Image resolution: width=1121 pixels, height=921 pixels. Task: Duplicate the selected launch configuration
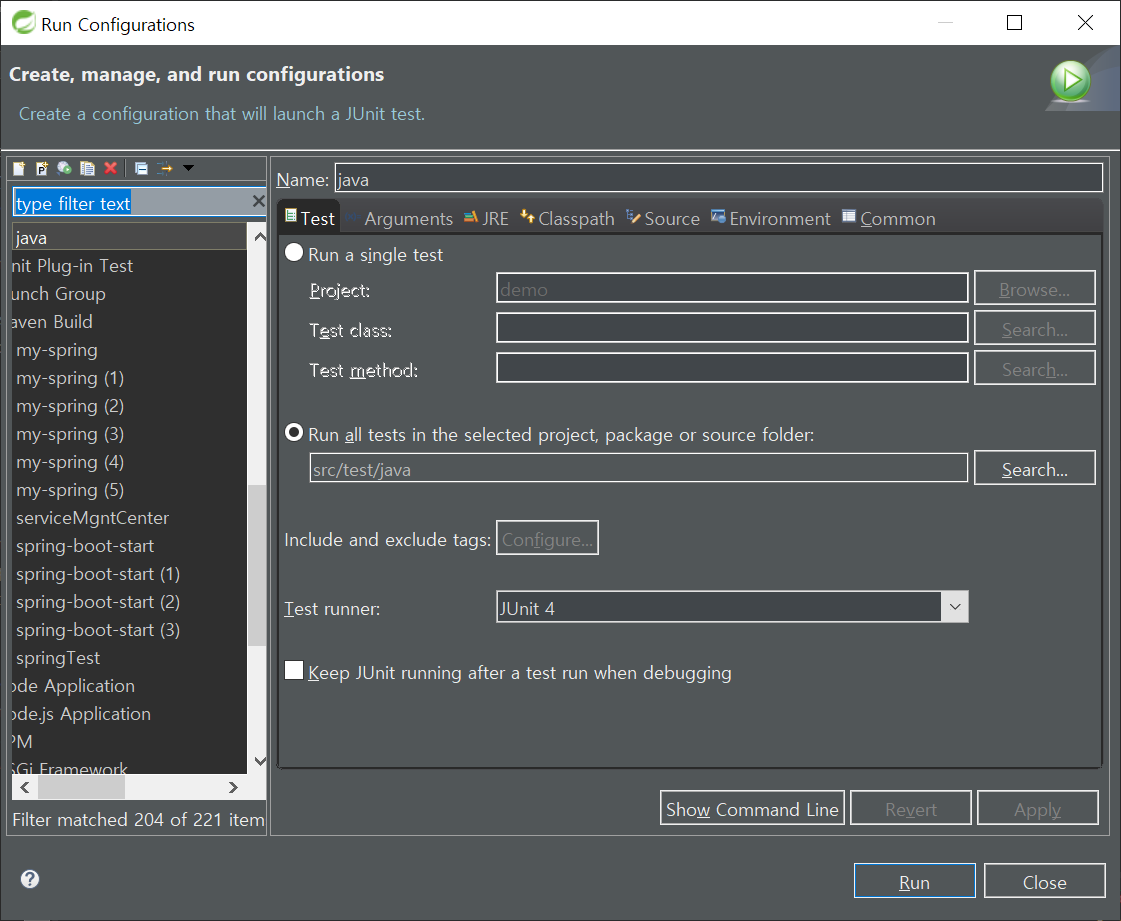coord(87,168)
